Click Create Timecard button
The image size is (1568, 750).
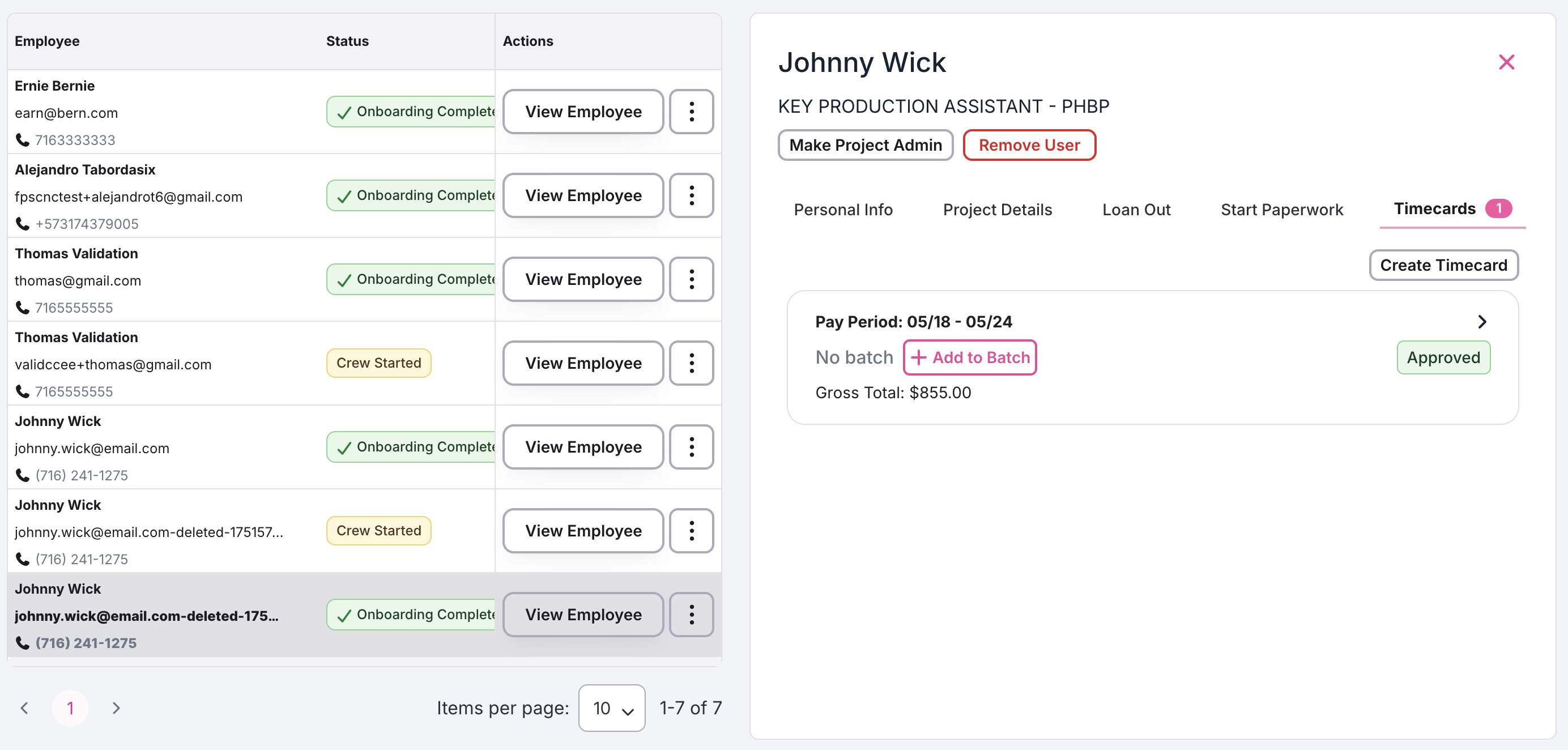click(1443, 266)
